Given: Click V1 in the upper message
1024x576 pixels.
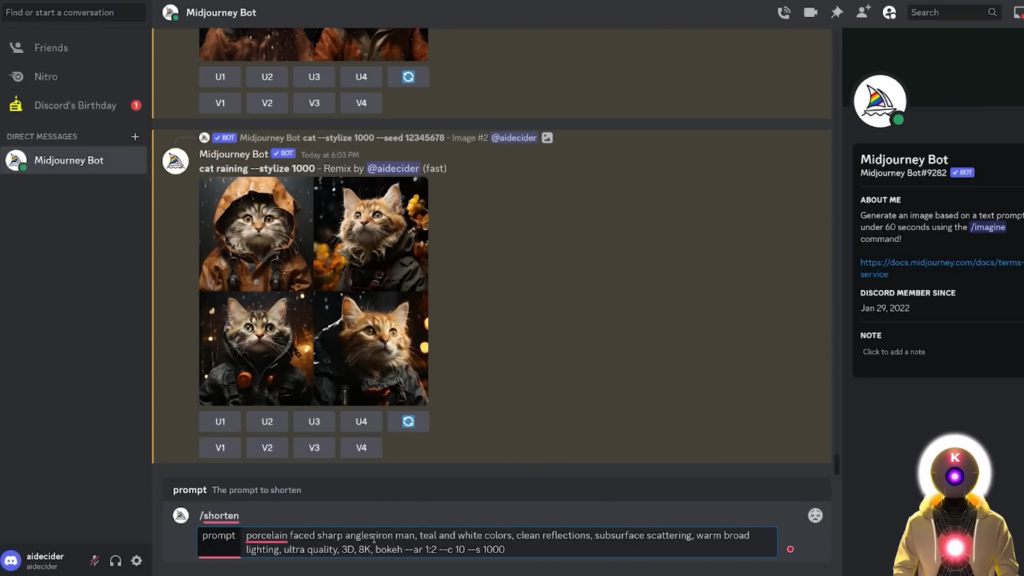Looking at the screenshot, I should [x=220, y=103].
